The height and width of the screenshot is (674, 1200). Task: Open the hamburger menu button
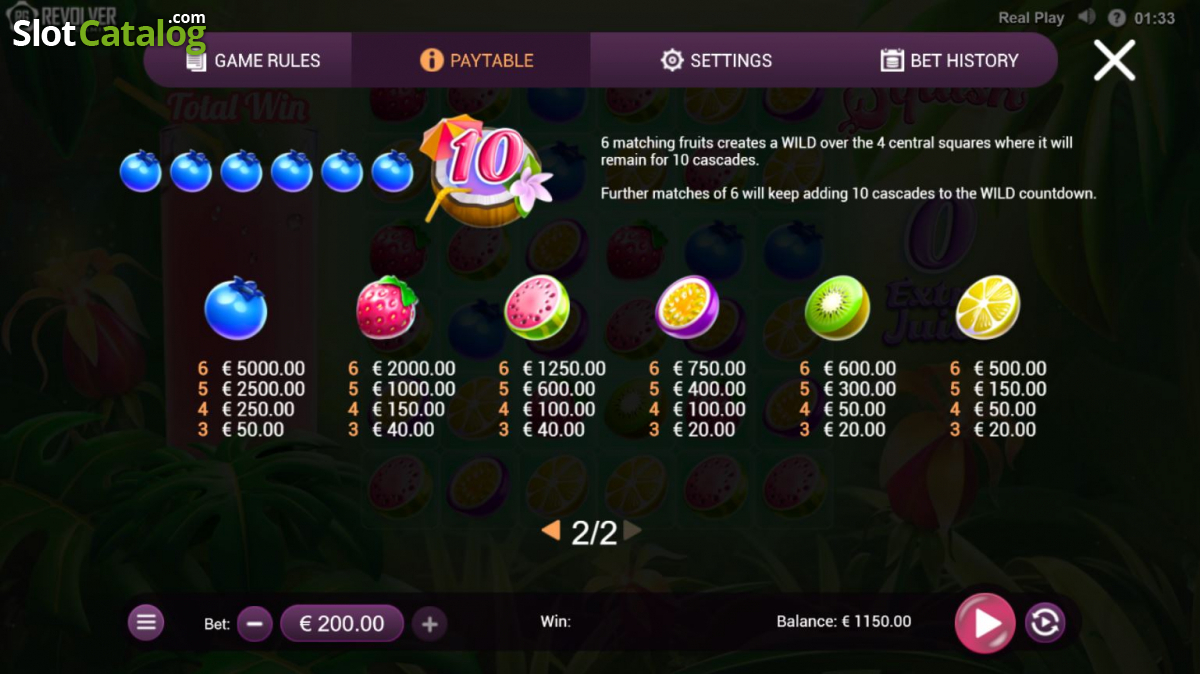coord(146,623)
